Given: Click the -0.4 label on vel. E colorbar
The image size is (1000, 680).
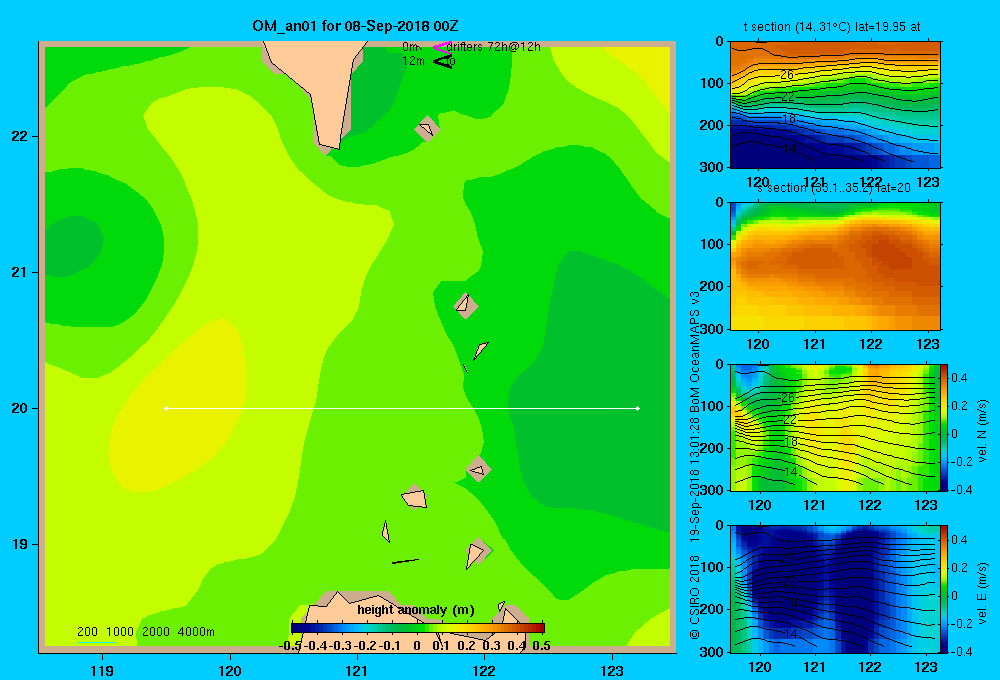Looking at the screenshot, I should [961, 651].
